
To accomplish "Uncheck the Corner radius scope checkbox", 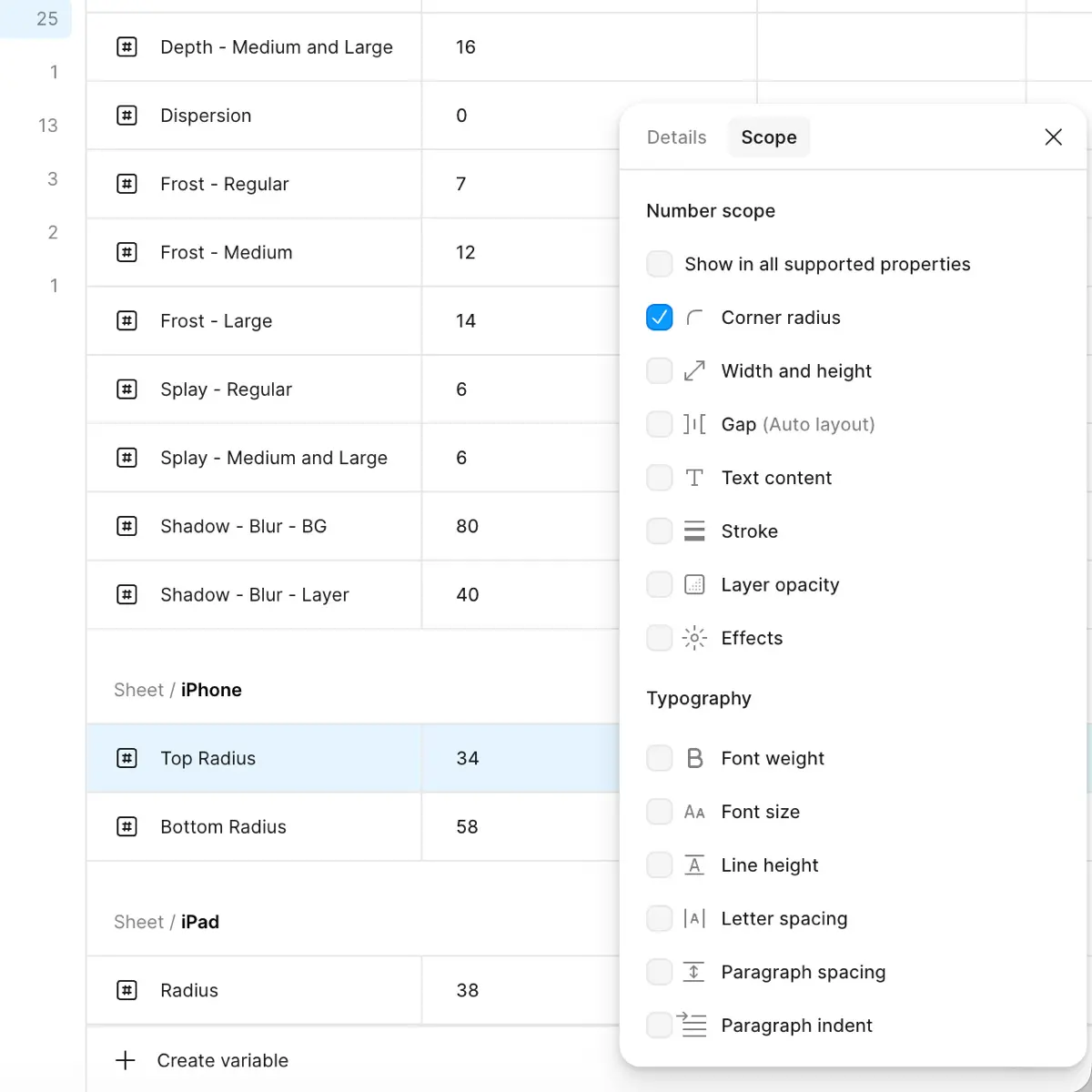I will pos(660,318).
